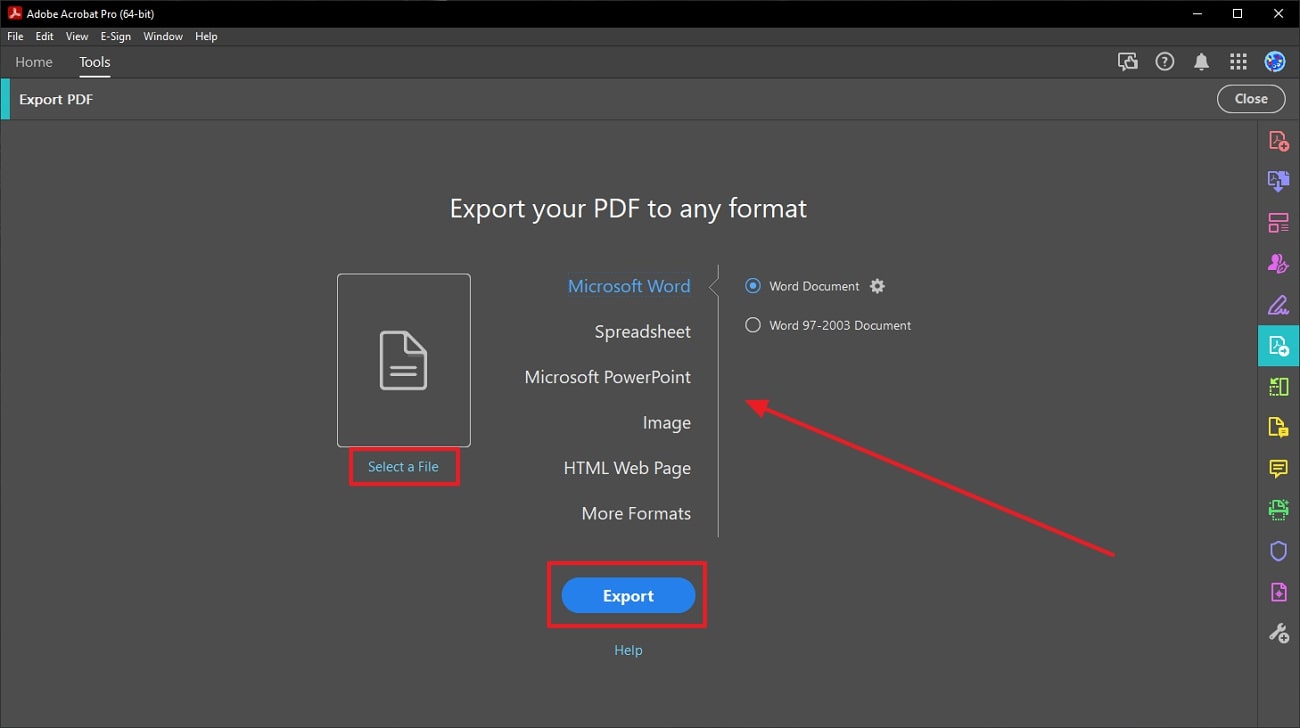Open the Protect shield tool in sidebar
Image resolution: width=1300 pixels, height=728 pixels.
1278,551
